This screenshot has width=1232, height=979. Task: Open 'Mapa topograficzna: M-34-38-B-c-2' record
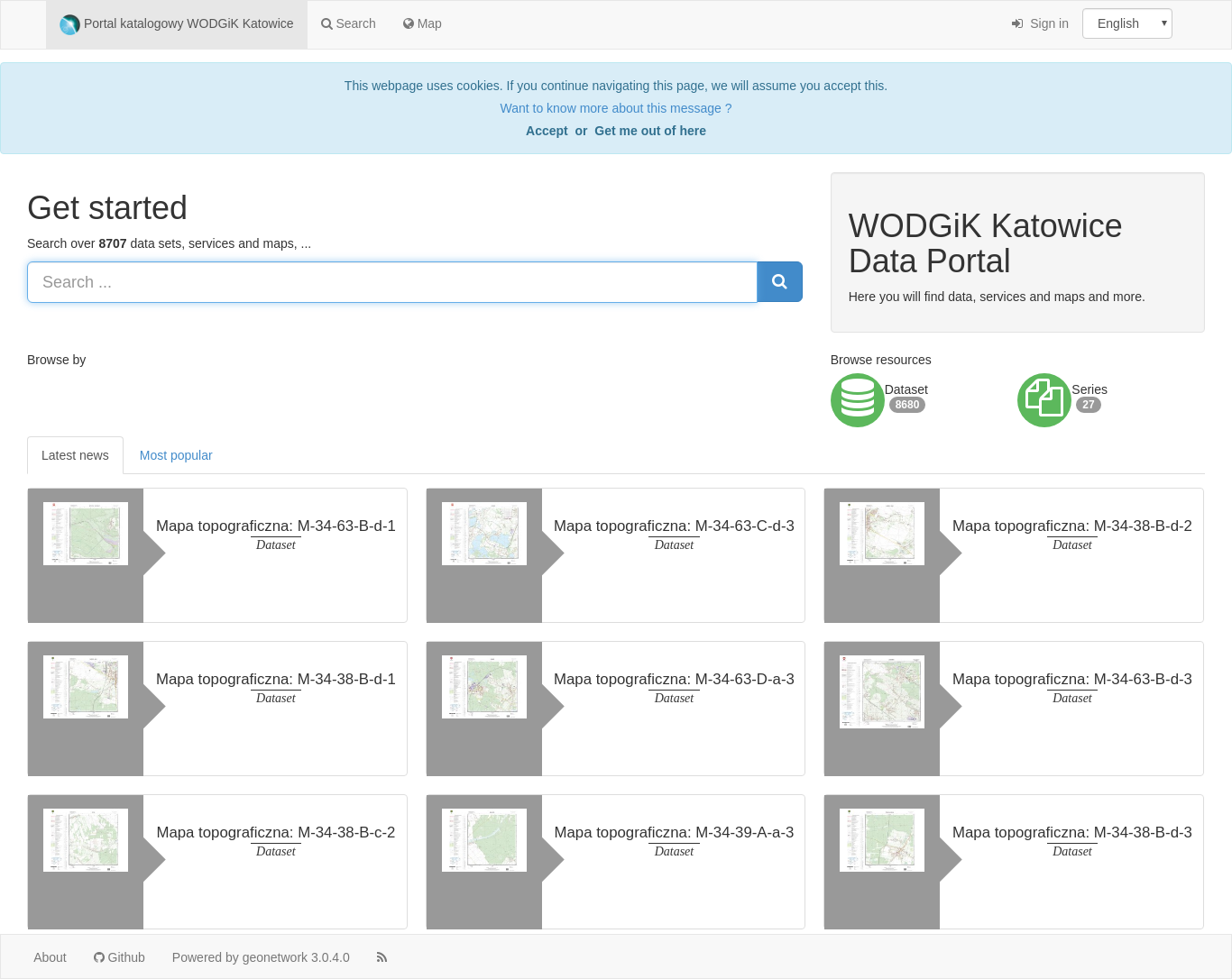coord(276,832)
